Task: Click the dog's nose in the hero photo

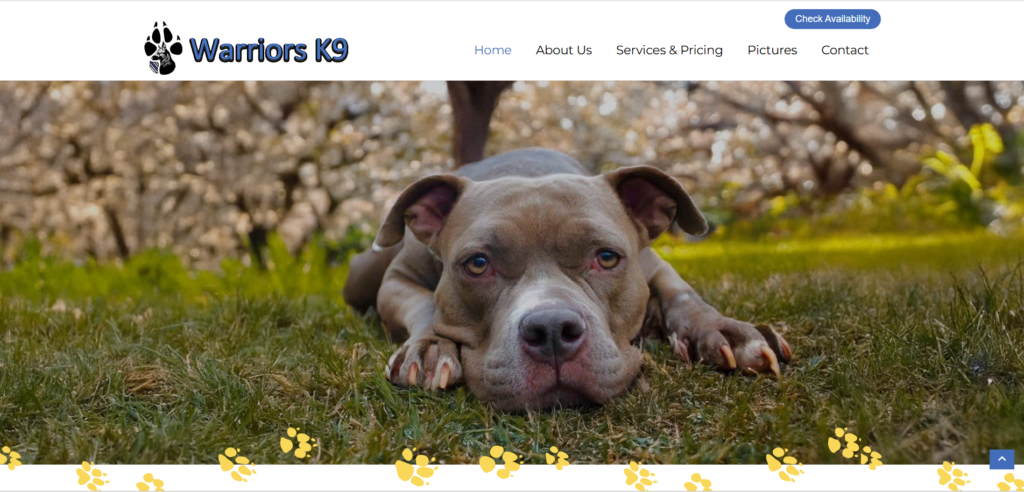Action: pos(552,331)
